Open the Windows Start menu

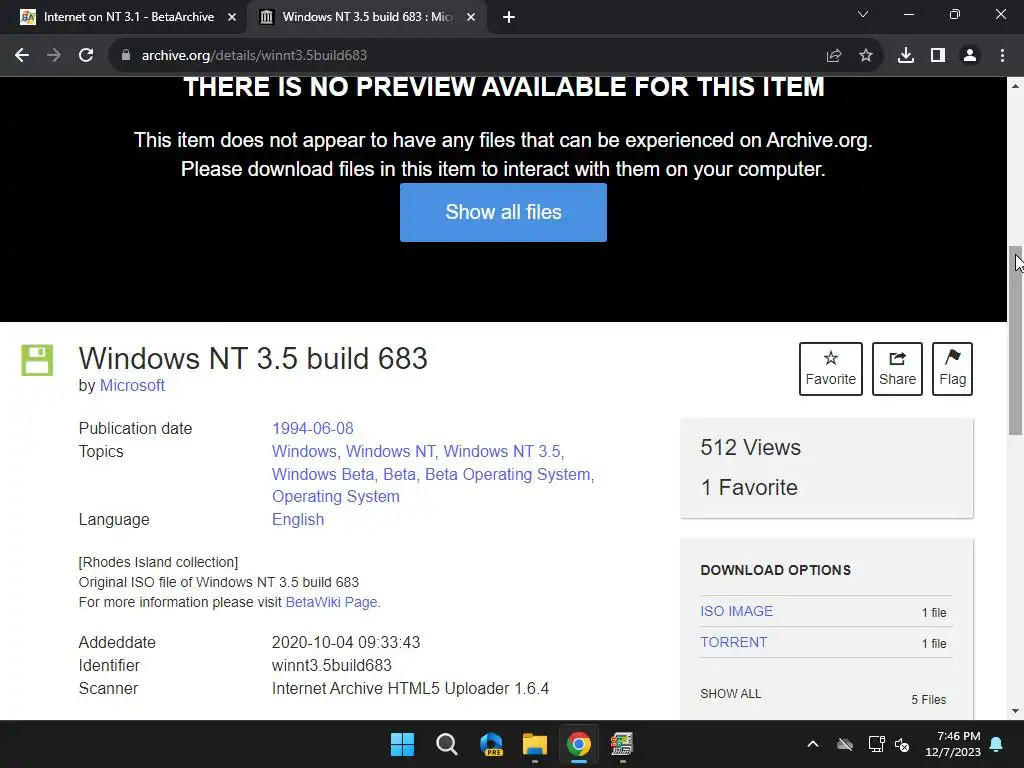[x=402, y=744]
